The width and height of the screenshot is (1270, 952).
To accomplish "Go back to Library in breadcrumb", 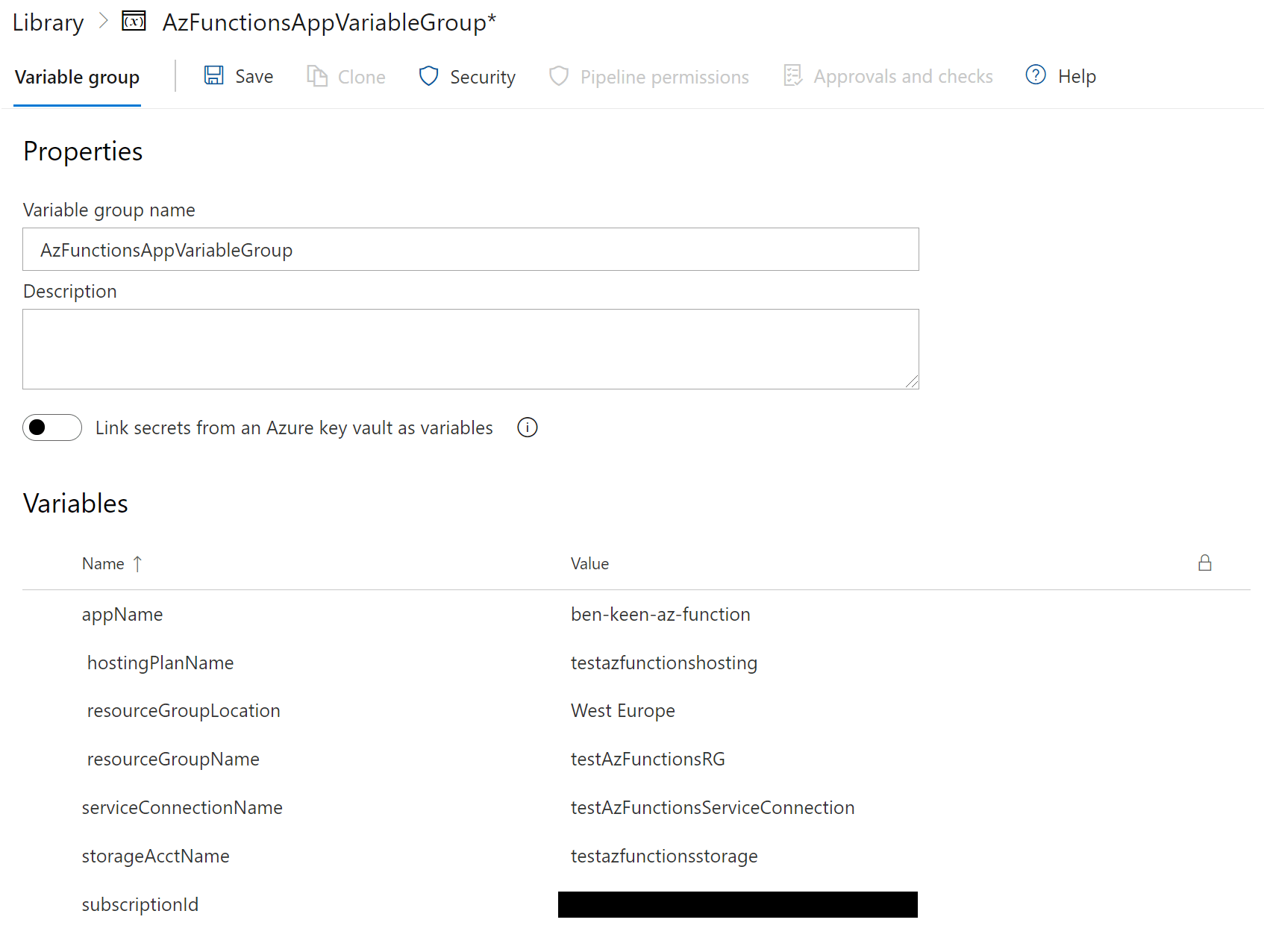I will tap(48, 22).
